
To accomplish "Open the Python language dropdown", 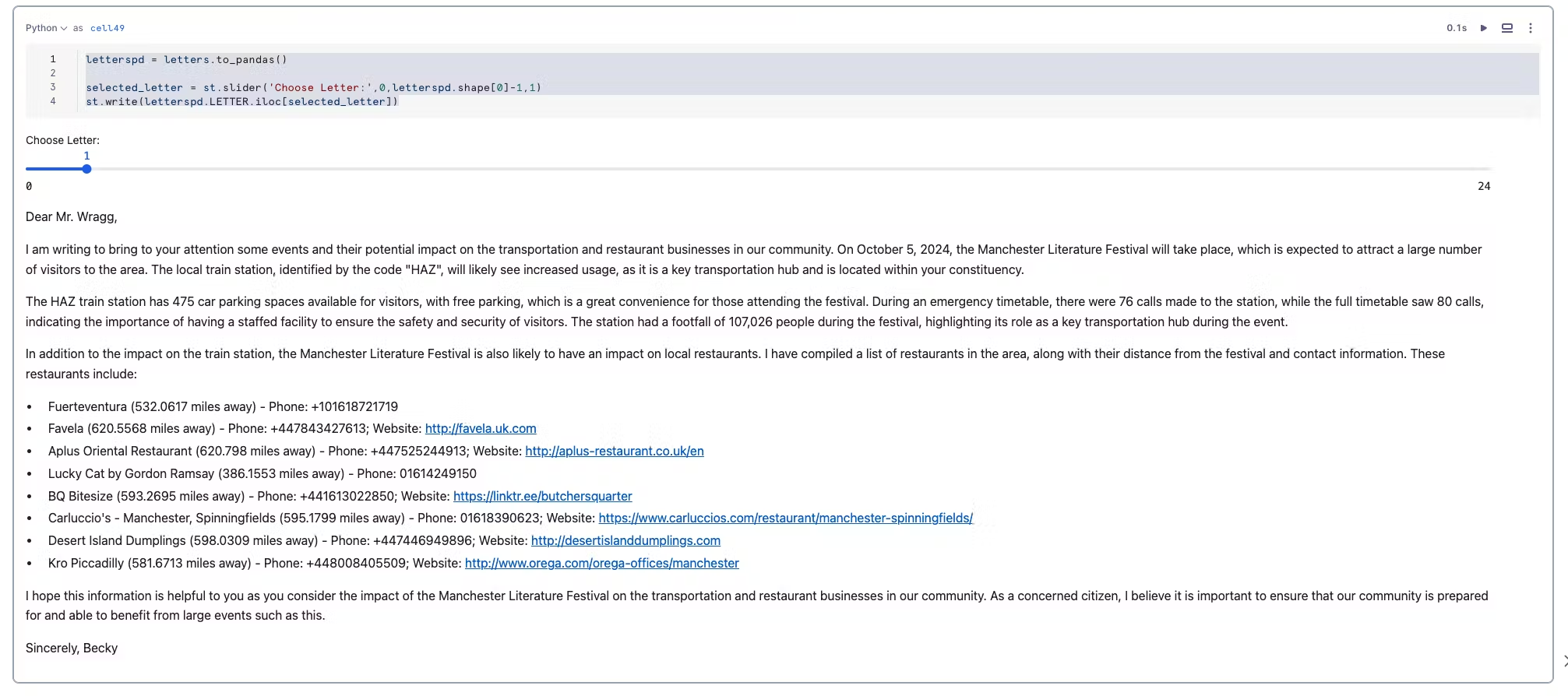I will tap(46, 28).
